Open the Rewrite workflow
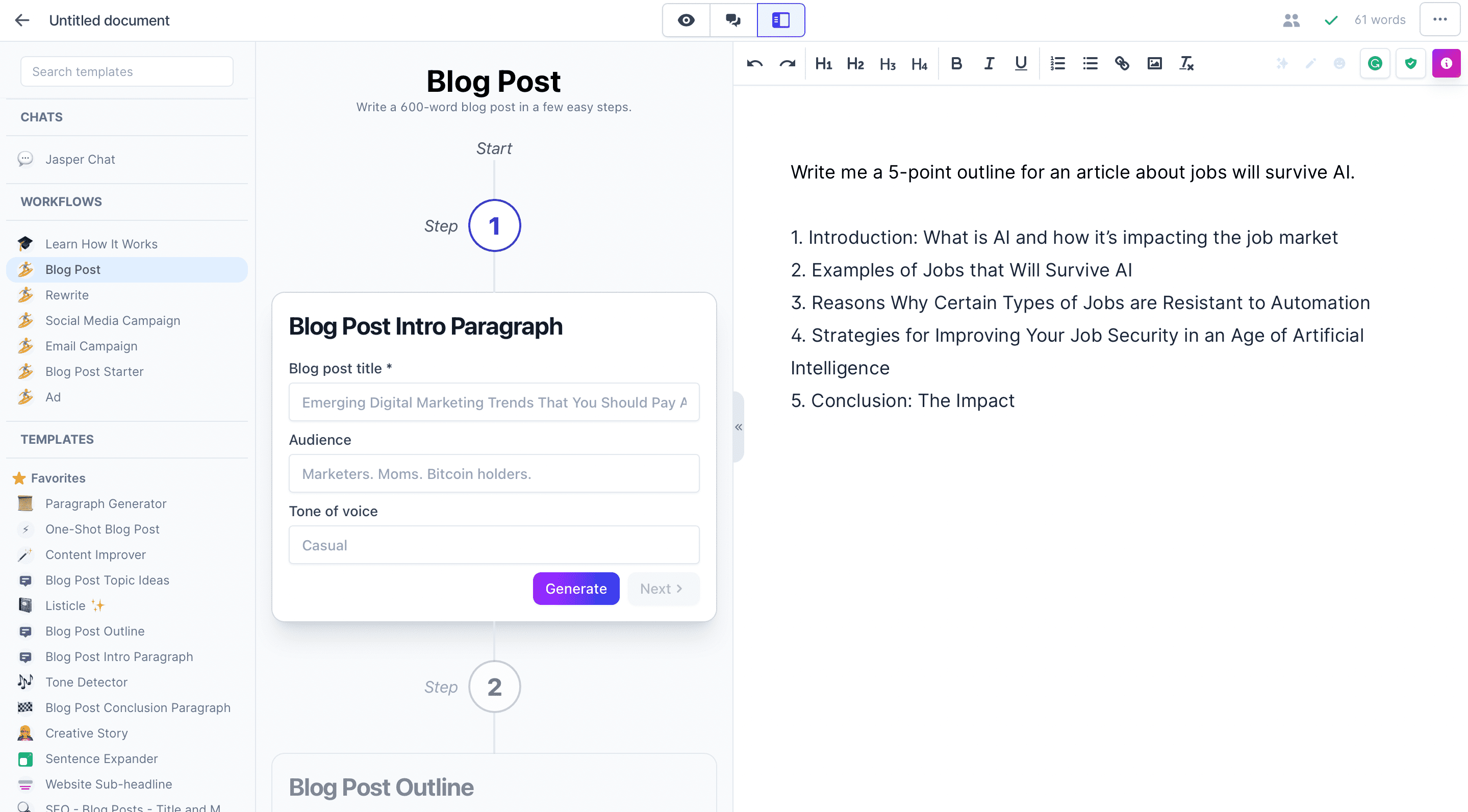This screenshot has width=1468, height=812. point(67,295)
